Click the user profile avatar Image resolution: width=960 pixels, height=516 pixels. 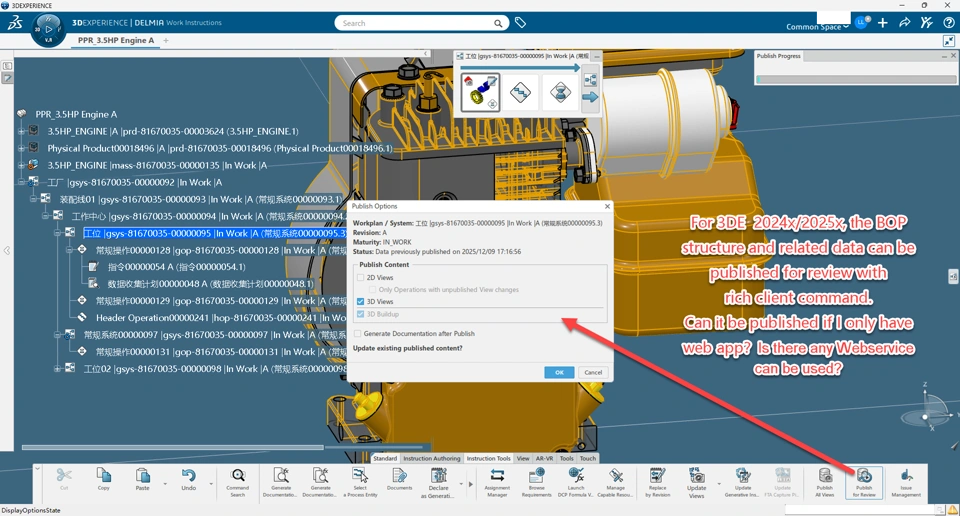(x=862, y=22)
